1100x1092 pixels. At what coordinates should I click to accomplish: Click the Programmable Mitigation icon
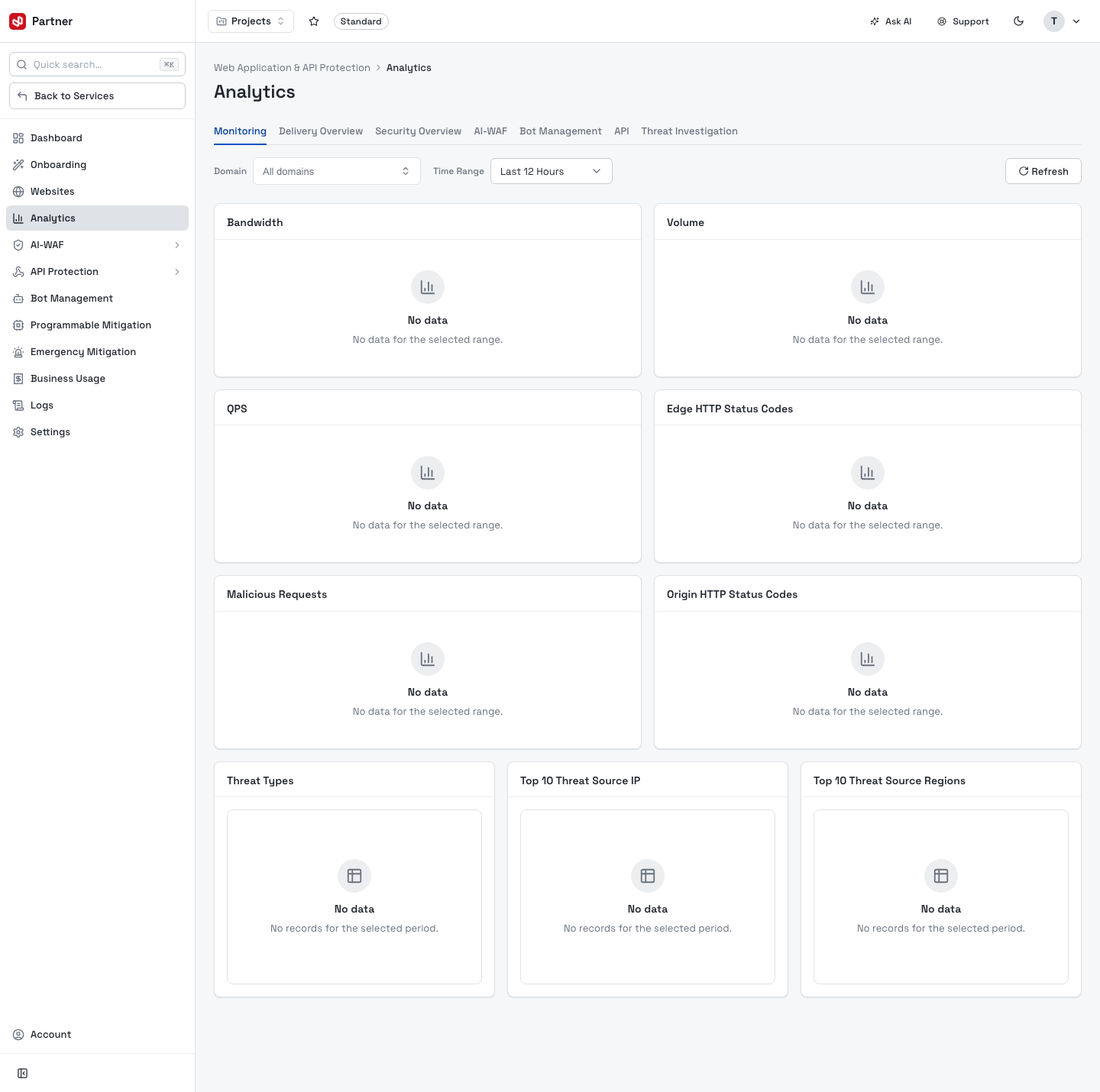[18, 325]
